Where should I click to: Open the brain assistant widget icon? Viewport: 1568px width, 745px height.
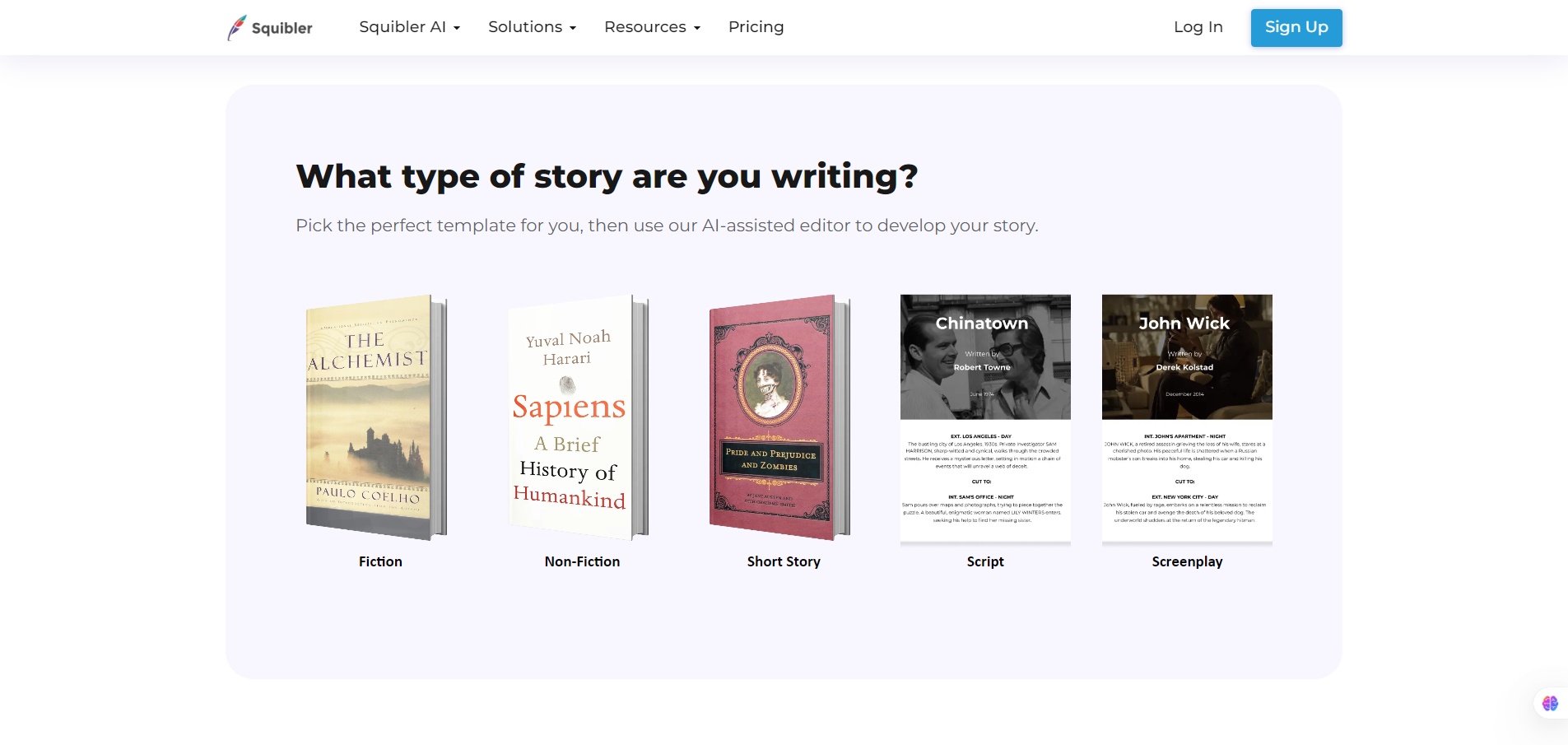coord(1550,703)
